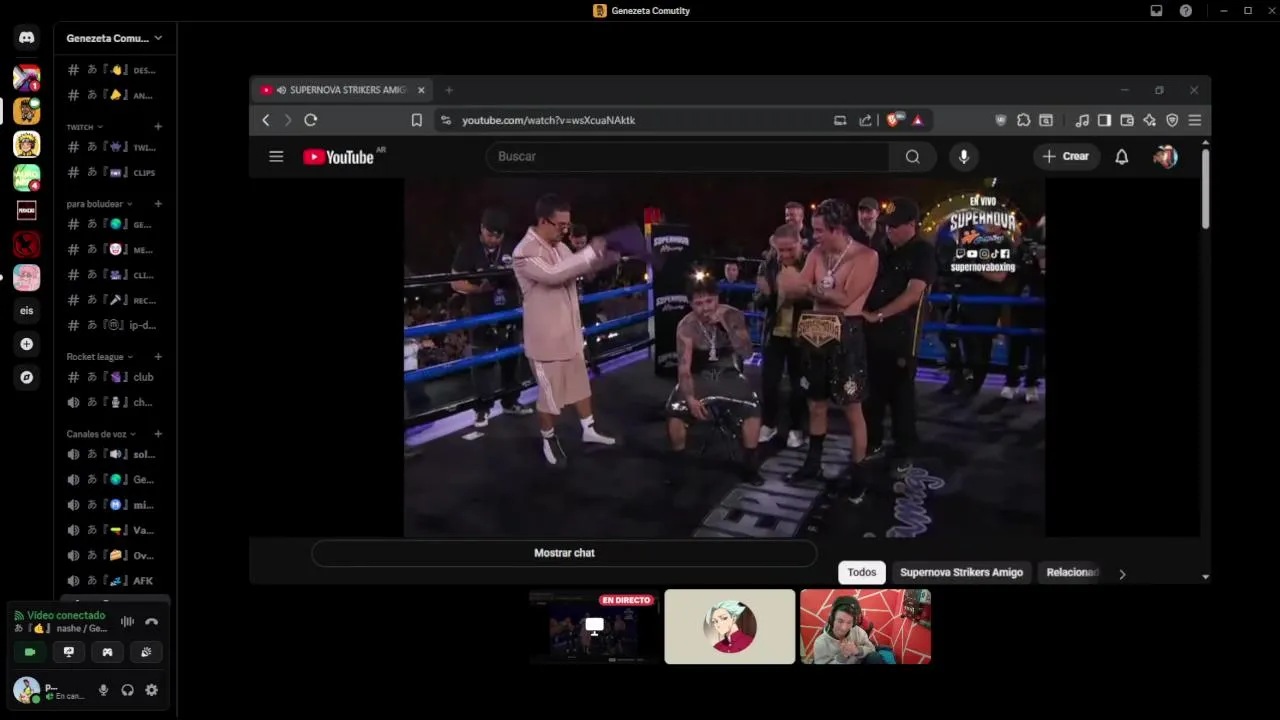This screenshot has height=720, width=1280.
Task: Click the 'Mostrar chat' button
Action: click(564, 553)
